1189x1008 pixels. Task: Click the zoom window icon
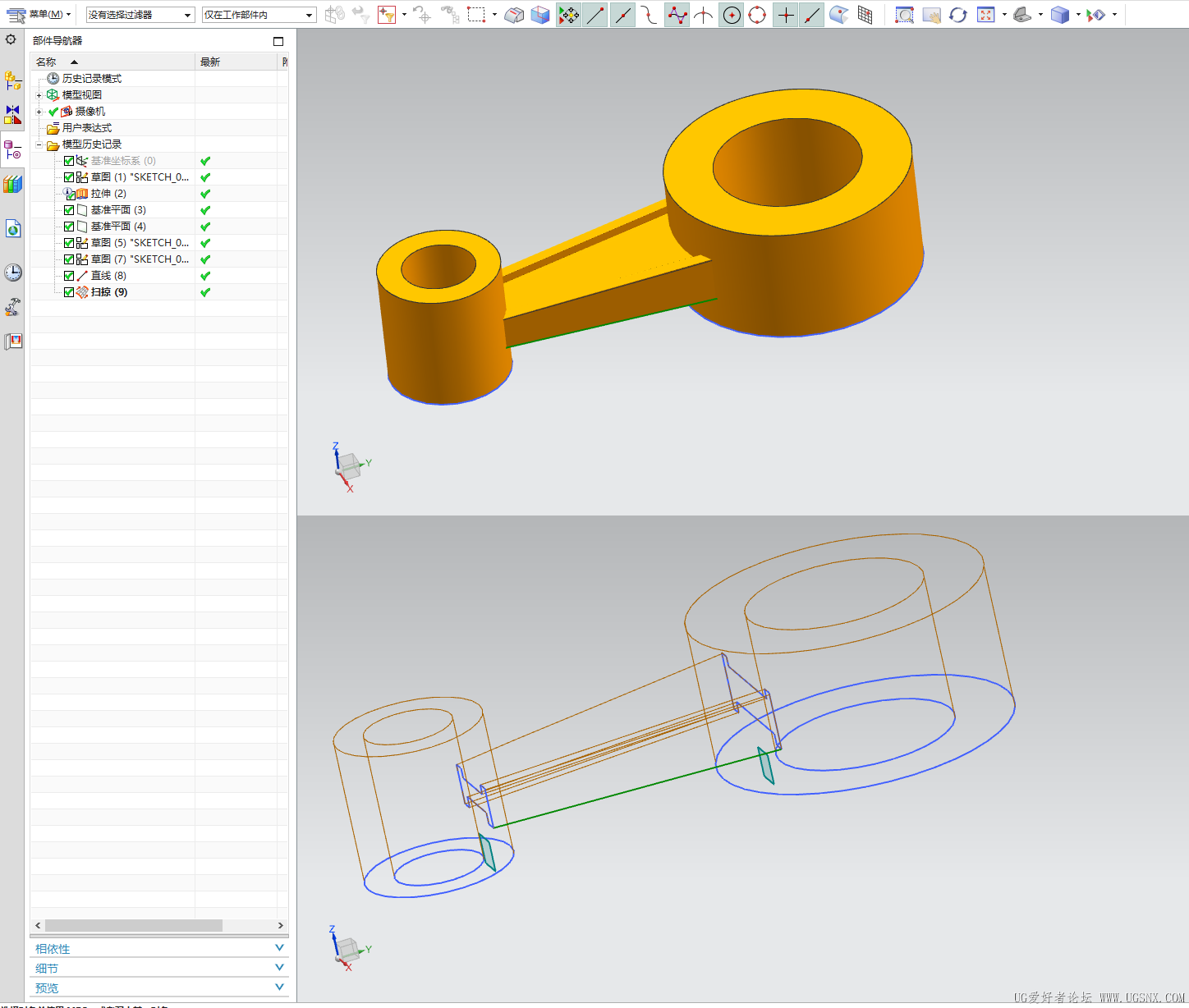coord(904,15)
